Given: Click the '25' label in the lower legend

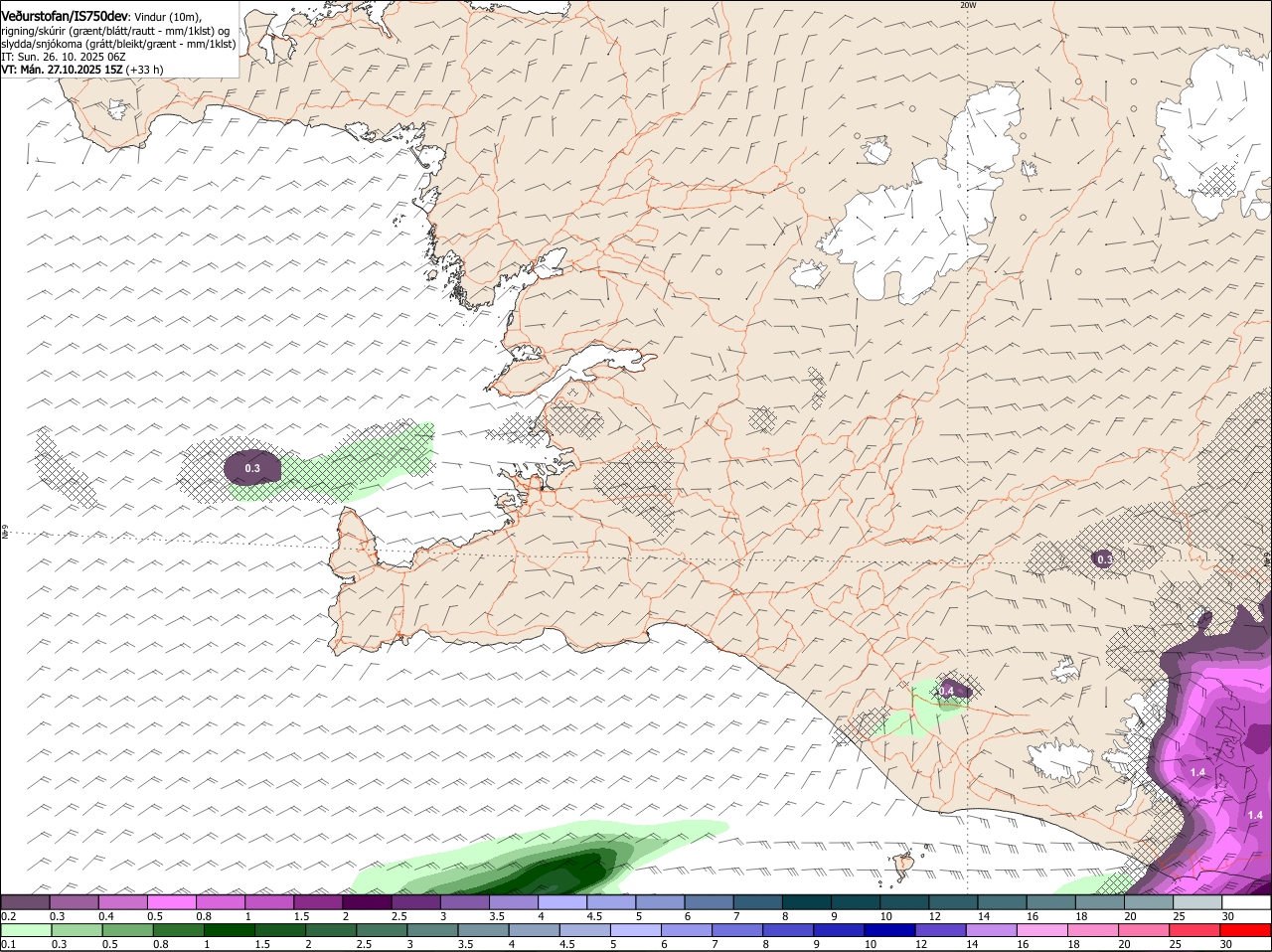Looking at the screenshot, I should (1177, 945).
